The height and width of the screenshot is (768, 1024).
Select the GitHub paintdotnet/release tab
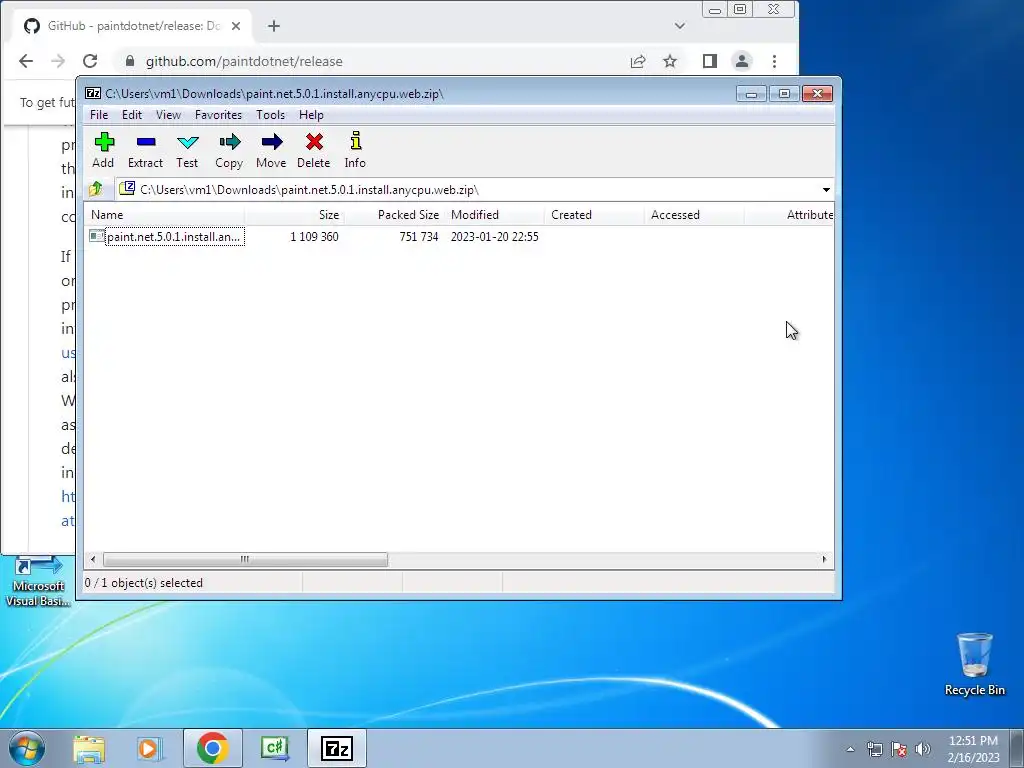132,26
